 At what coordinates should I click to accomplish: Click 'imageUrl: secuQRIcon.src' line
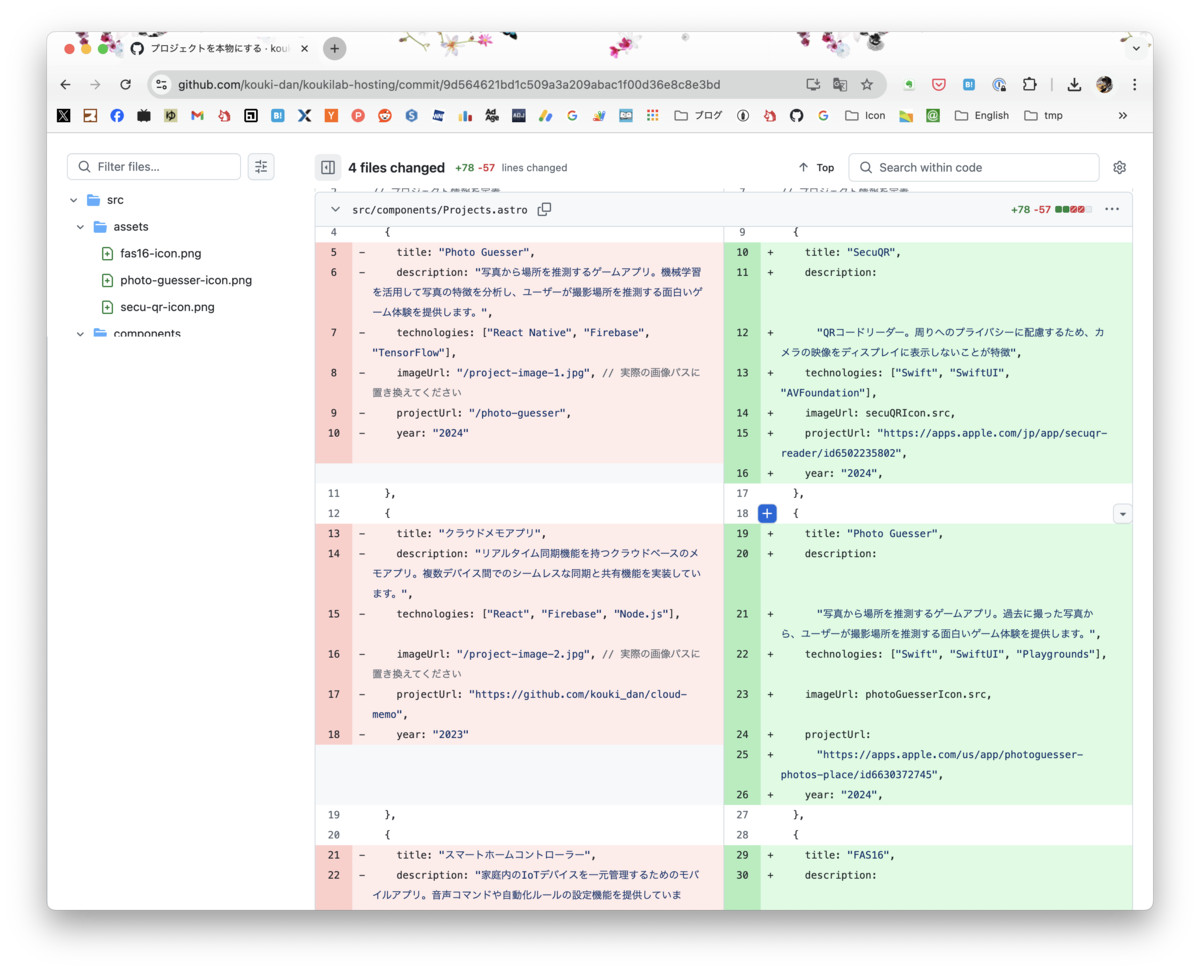(x=880, y=413)
